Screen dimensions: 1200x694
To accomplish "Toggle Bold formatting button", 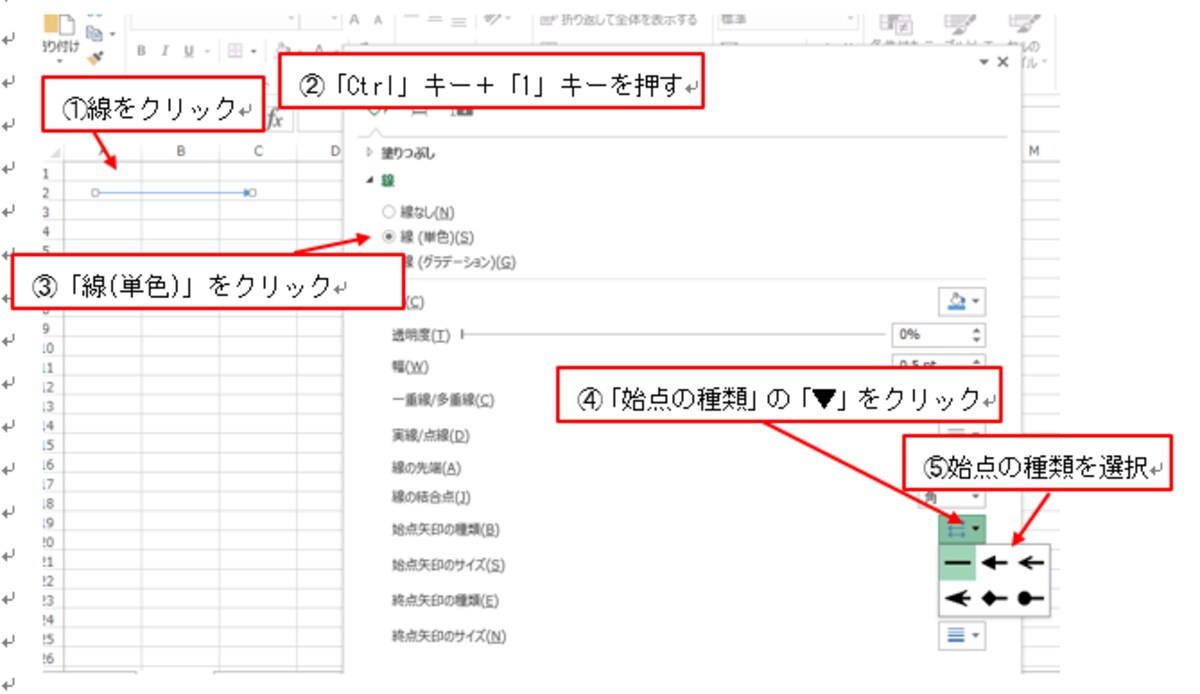I will point(142,51).
